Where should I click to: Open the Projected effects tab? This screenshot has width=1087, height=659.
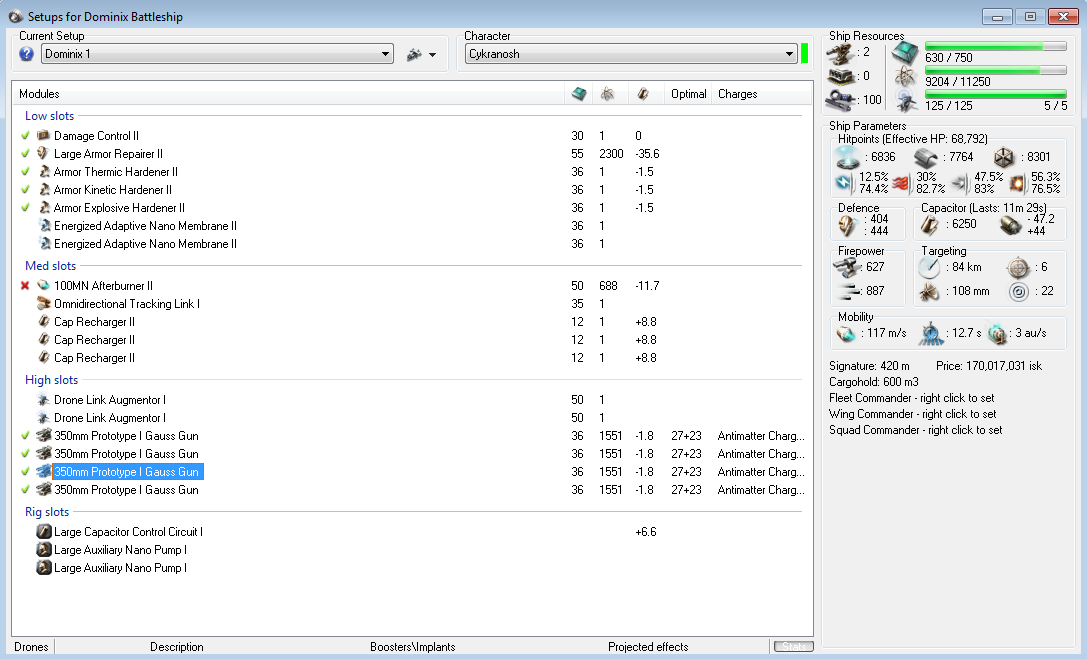pyautogui.click(x=648, y=647)
